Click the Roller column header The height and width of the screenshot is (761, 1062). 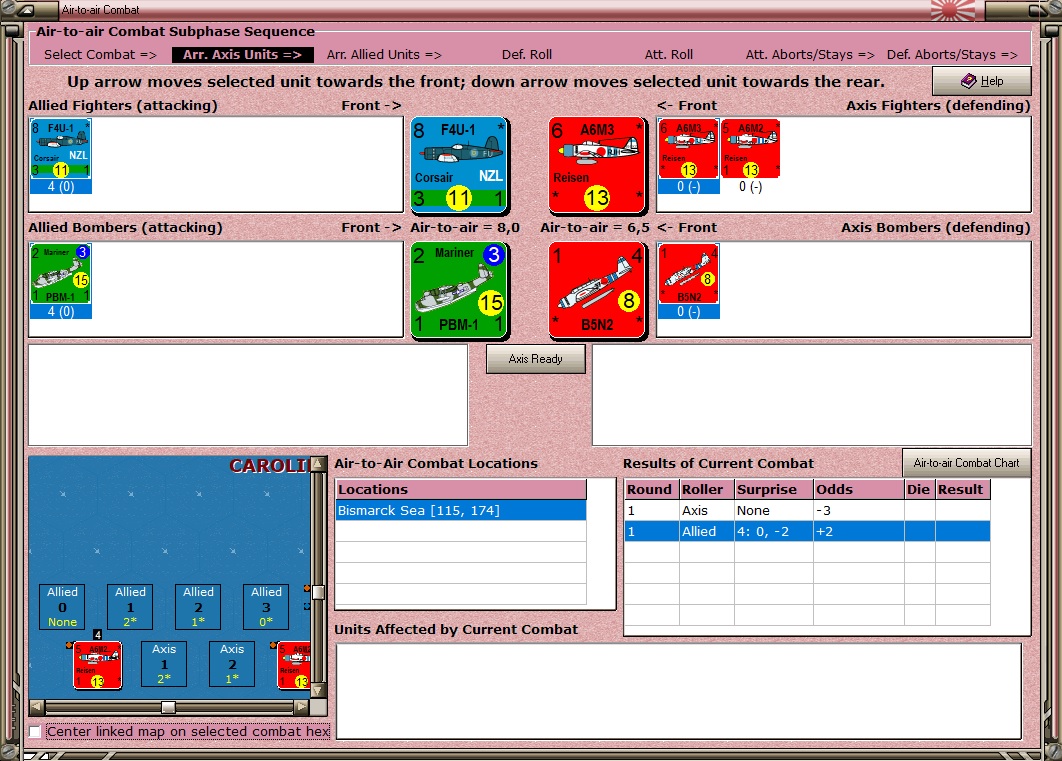[x=706, y=490]
